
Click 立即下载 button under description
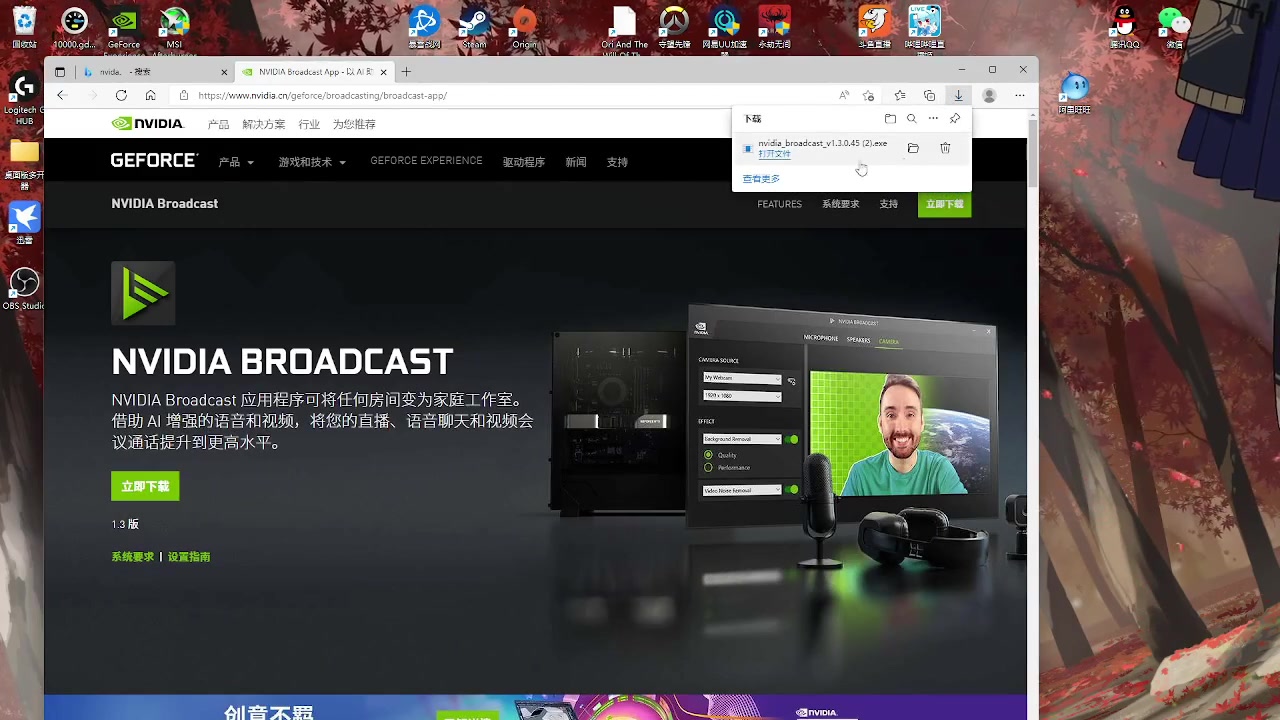145,486
